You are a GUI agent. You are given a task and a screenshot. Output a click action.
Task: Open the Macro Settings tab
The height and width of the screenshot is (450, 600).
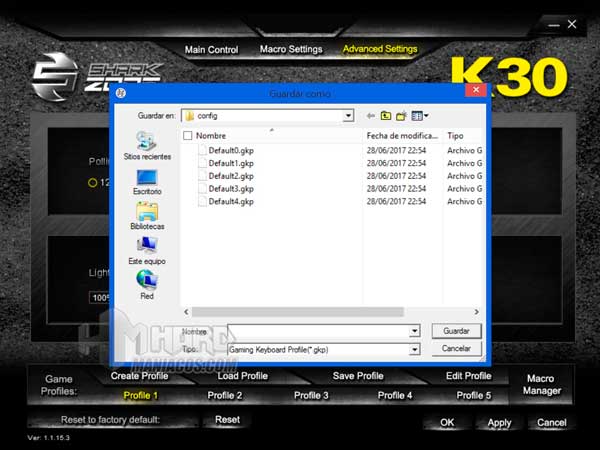point(291,49)
